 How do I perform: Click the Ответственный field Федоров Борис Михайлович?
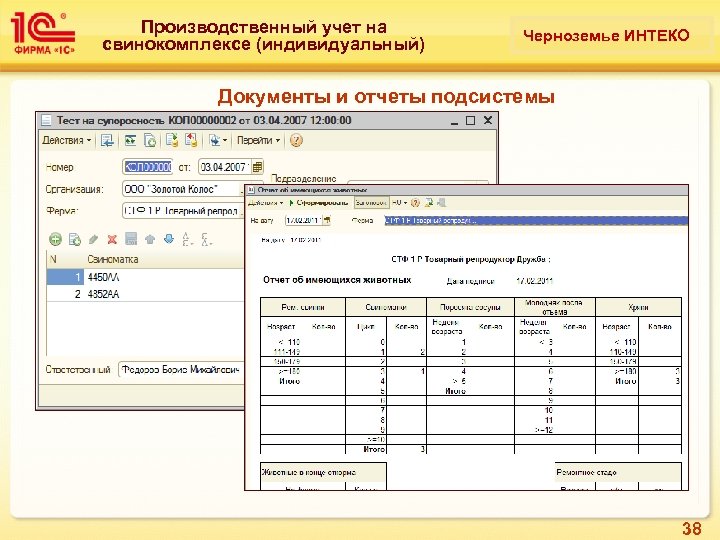point(181,370)
